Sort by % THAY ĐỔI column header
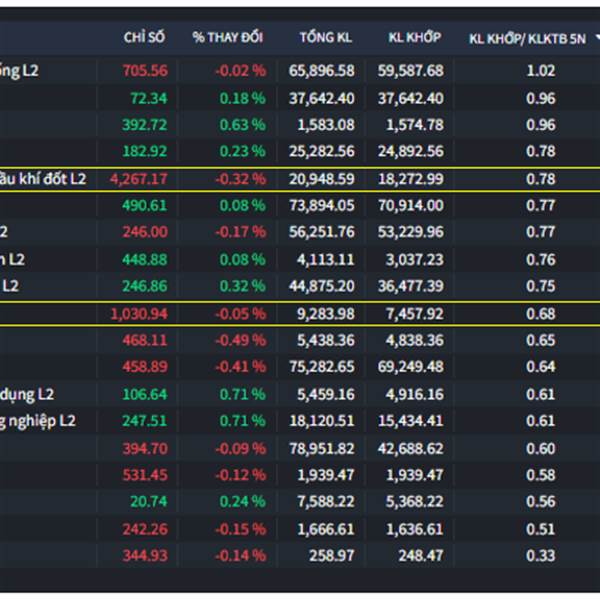600x600 pixels. (228, 37)
